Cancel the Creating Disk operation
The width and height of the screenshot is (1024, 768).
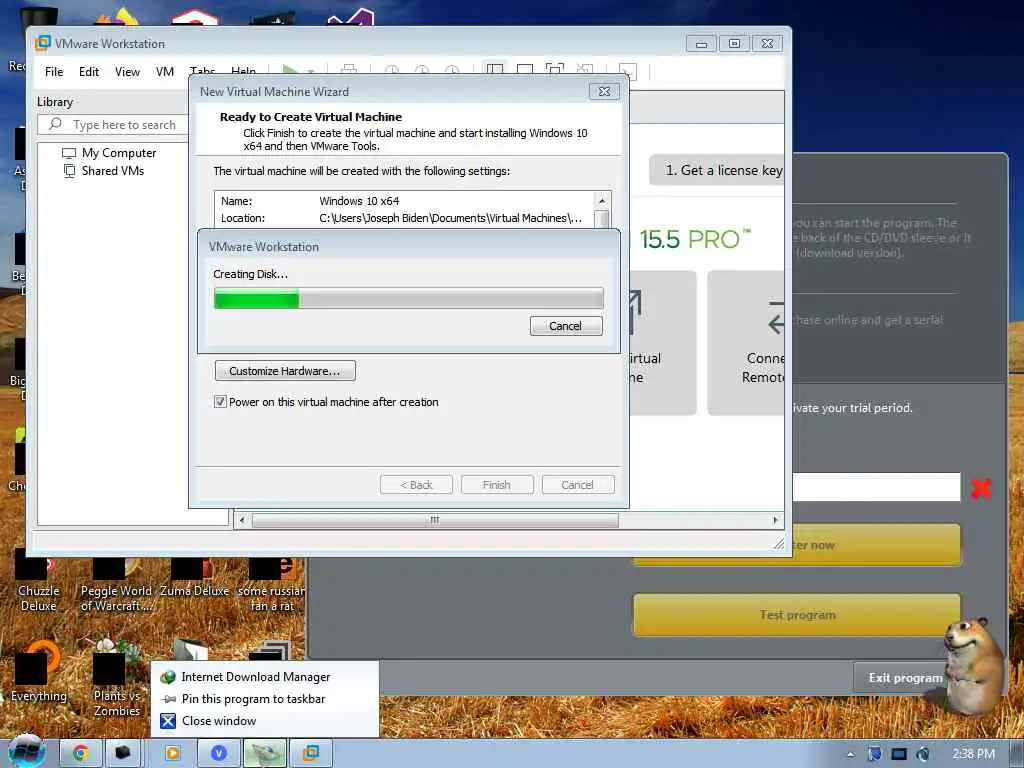pos(566,326)
